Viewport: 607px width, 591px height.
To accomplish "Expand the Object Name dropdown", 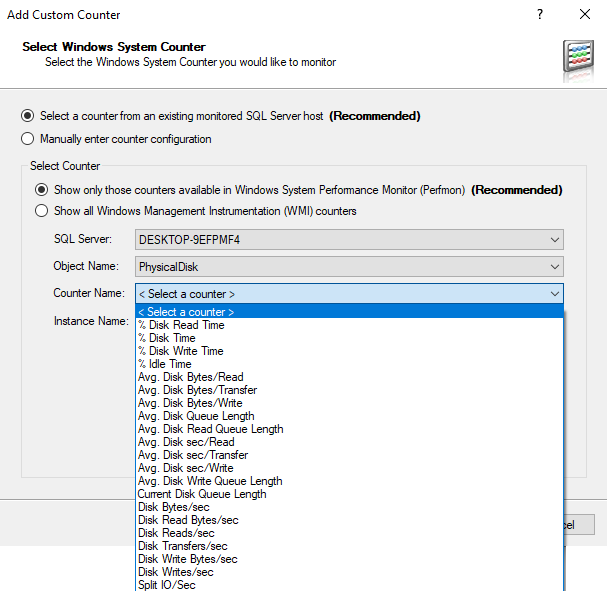I will pos(554,267).
